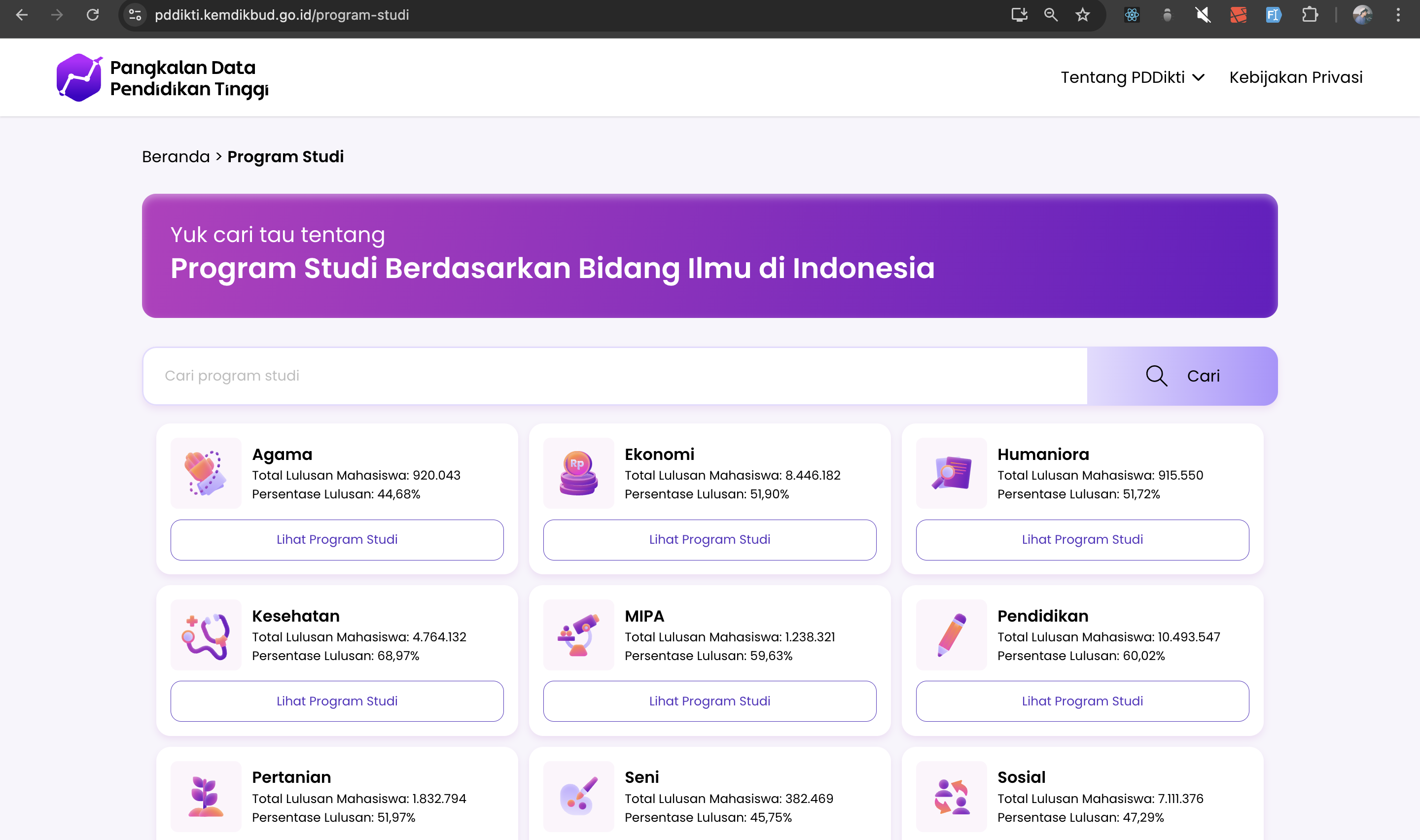1420x840 pixels.
Task: Click the Humaniora card heading
Action: [x=1043, y=455]
